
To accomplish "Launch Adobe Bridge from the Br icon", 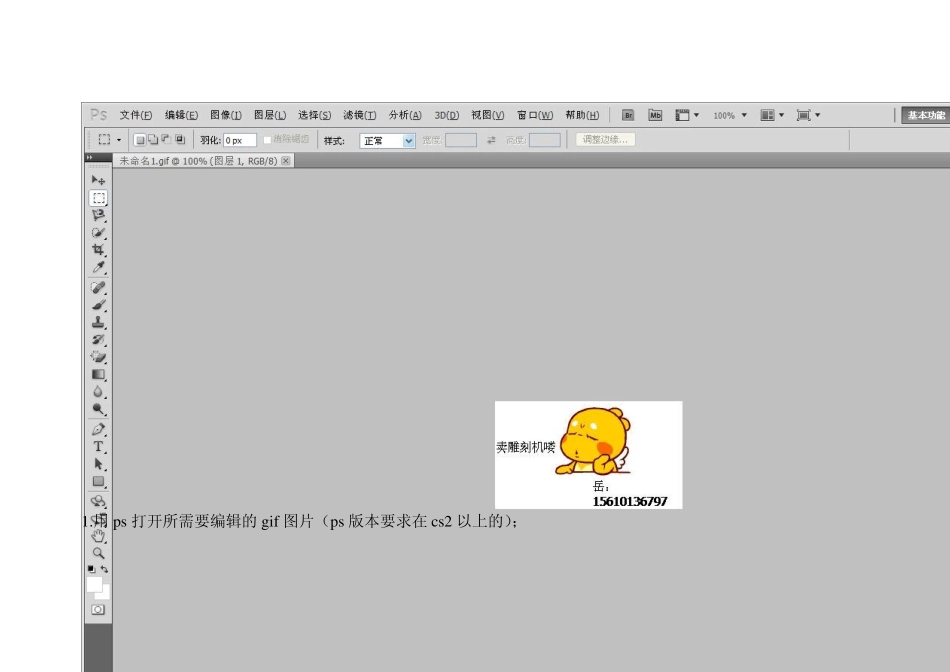I will pyautogui.click(x=628, y=115).
